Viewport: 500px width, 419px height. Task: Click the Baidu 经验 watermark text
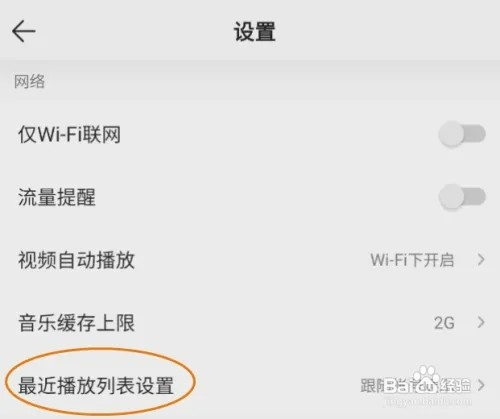point(455,386)
